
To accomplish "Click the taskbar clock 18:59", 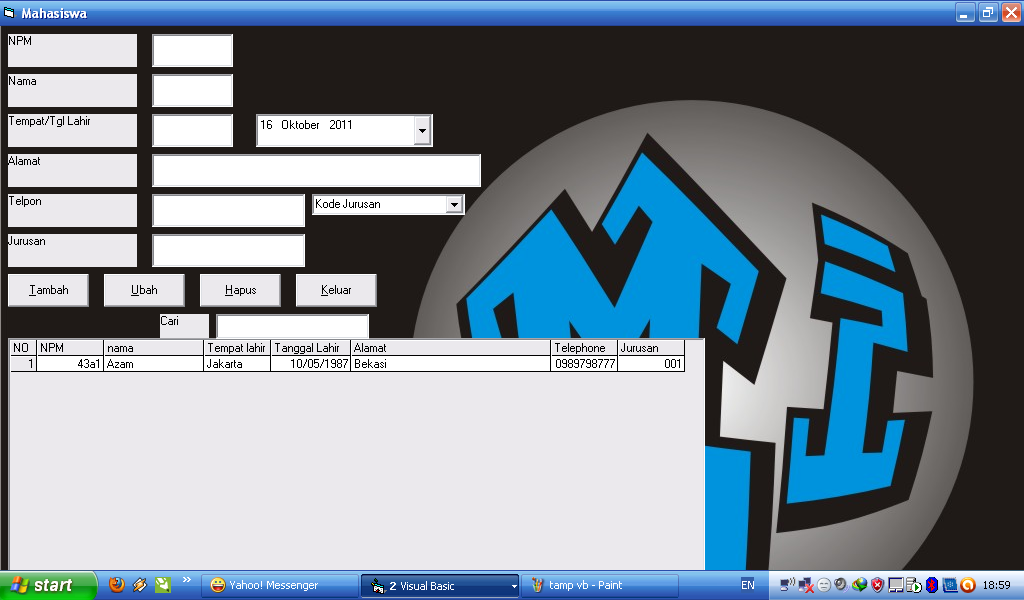I will [997, 586].
